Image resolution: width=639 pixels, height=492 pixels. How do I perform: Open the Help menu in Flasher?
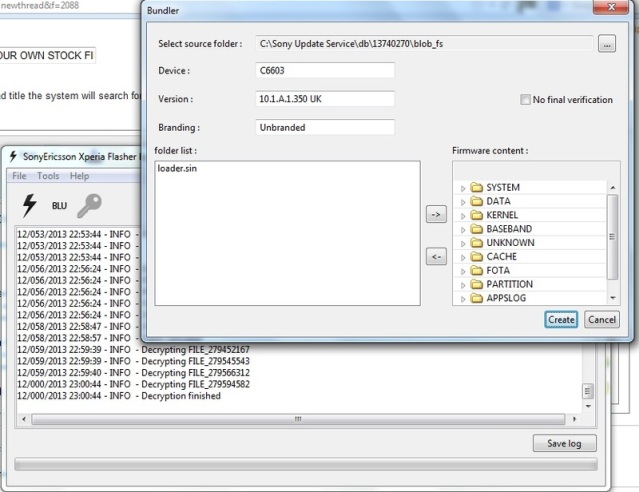[79, 176]
